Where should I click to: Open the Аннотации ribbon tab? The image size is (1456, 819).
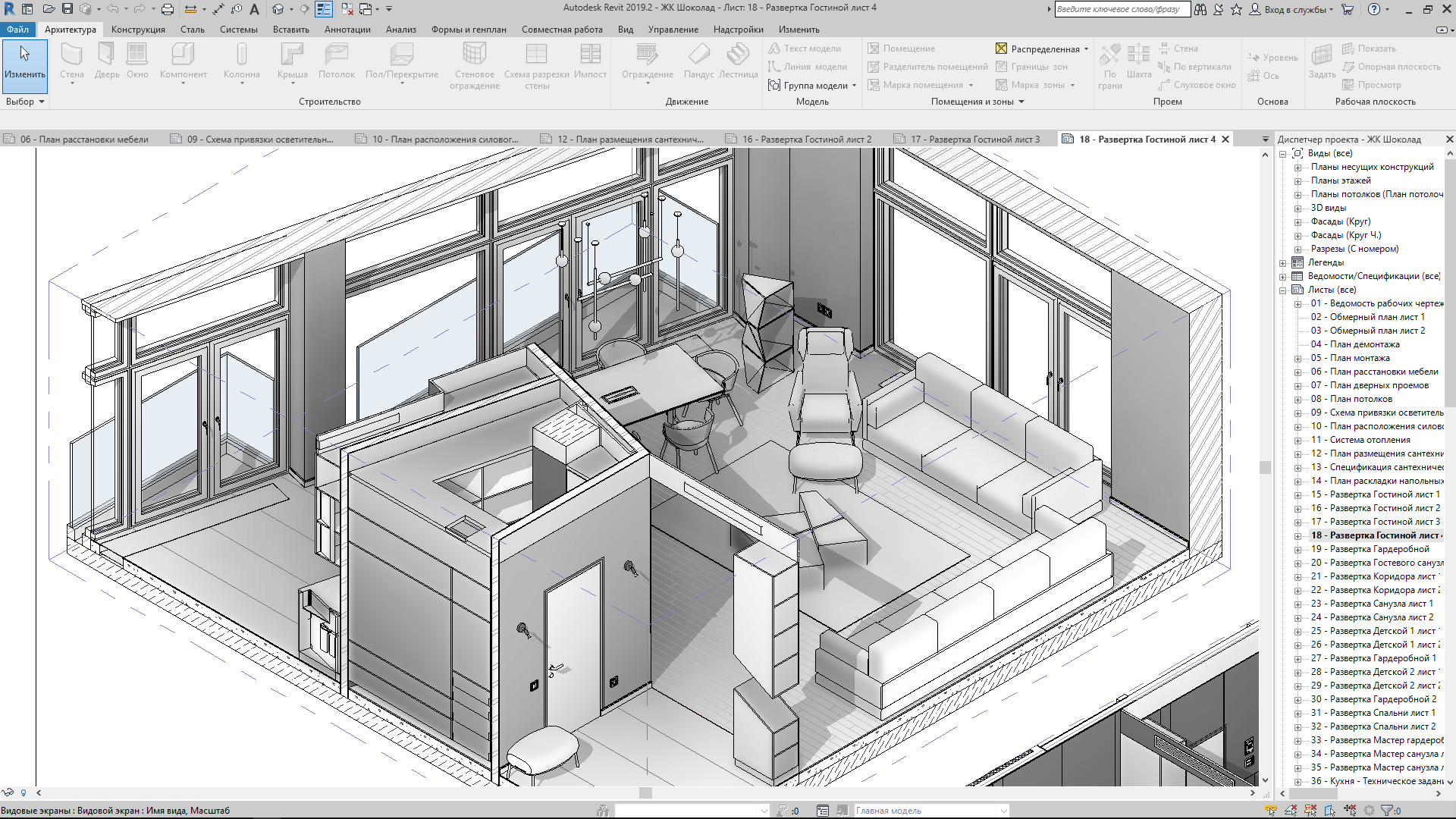(x=347, y=30)
